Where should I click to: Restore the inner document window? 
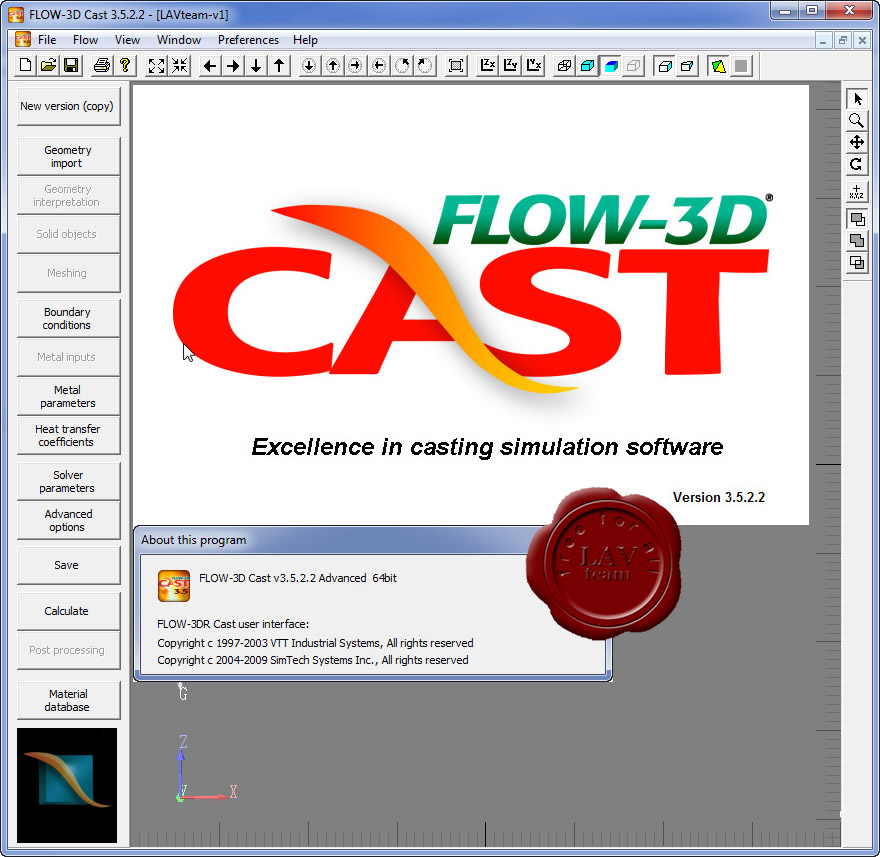tap(842, 40)
